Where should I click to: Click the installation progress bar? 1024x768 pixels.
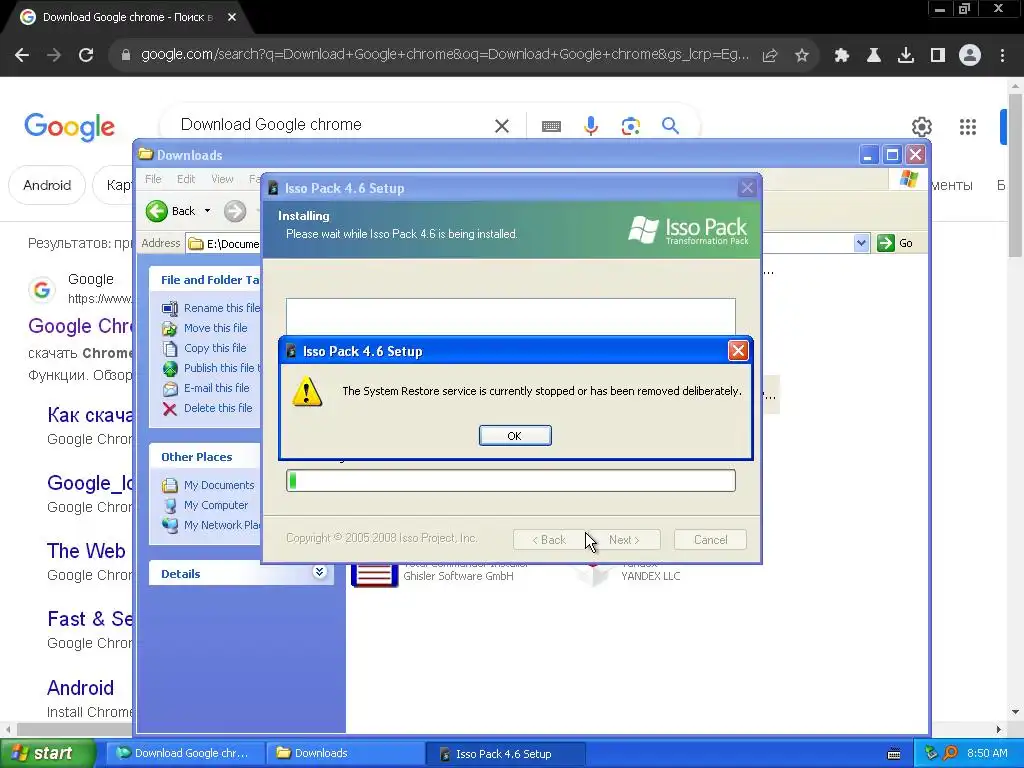click(x=511, y=481)
